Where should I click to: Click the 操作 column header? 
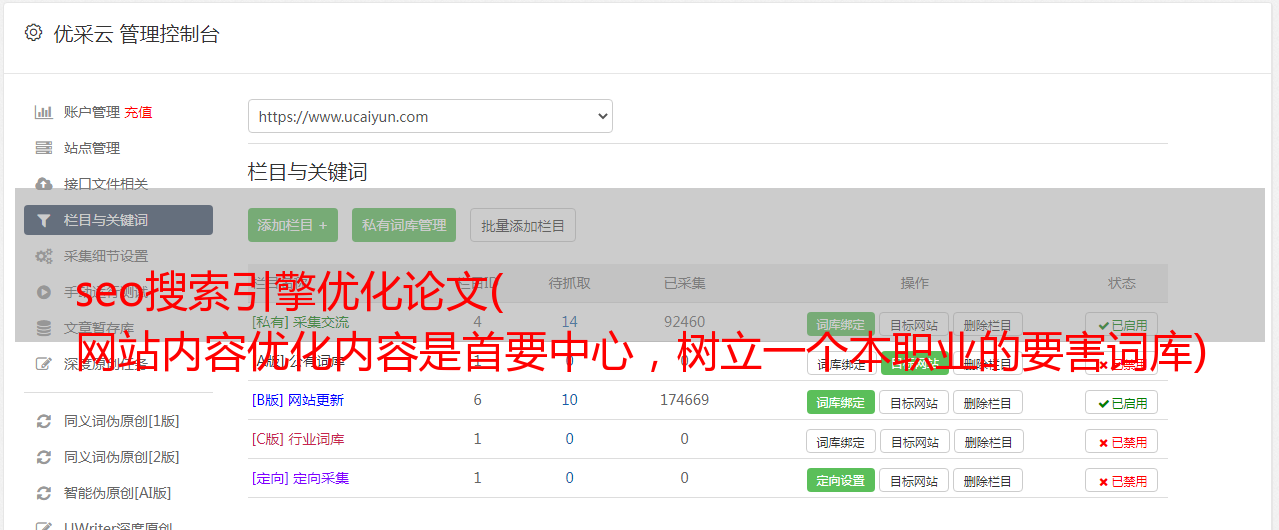915,283
